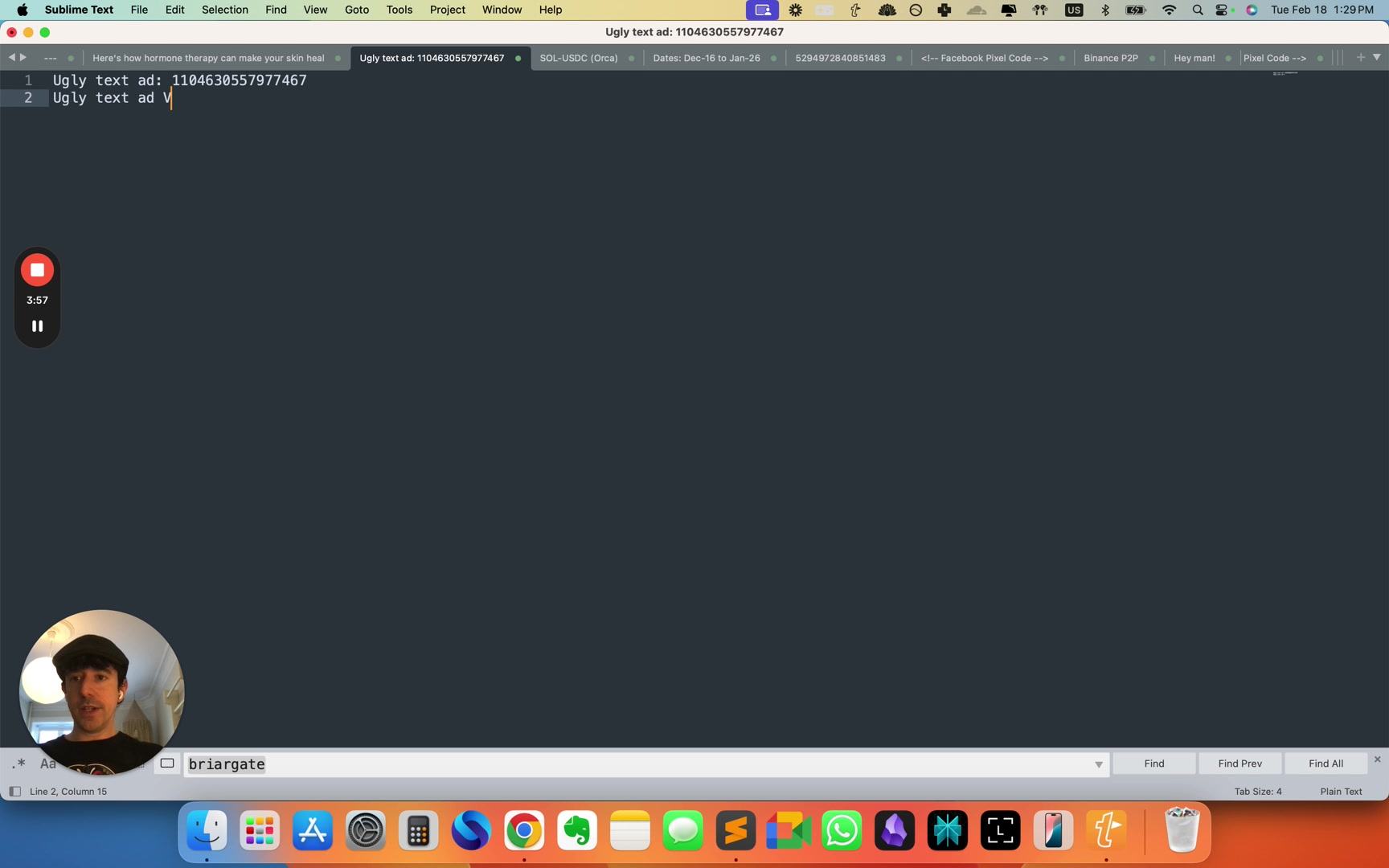Go to next tab with right arrow

[x=23, y=57]
